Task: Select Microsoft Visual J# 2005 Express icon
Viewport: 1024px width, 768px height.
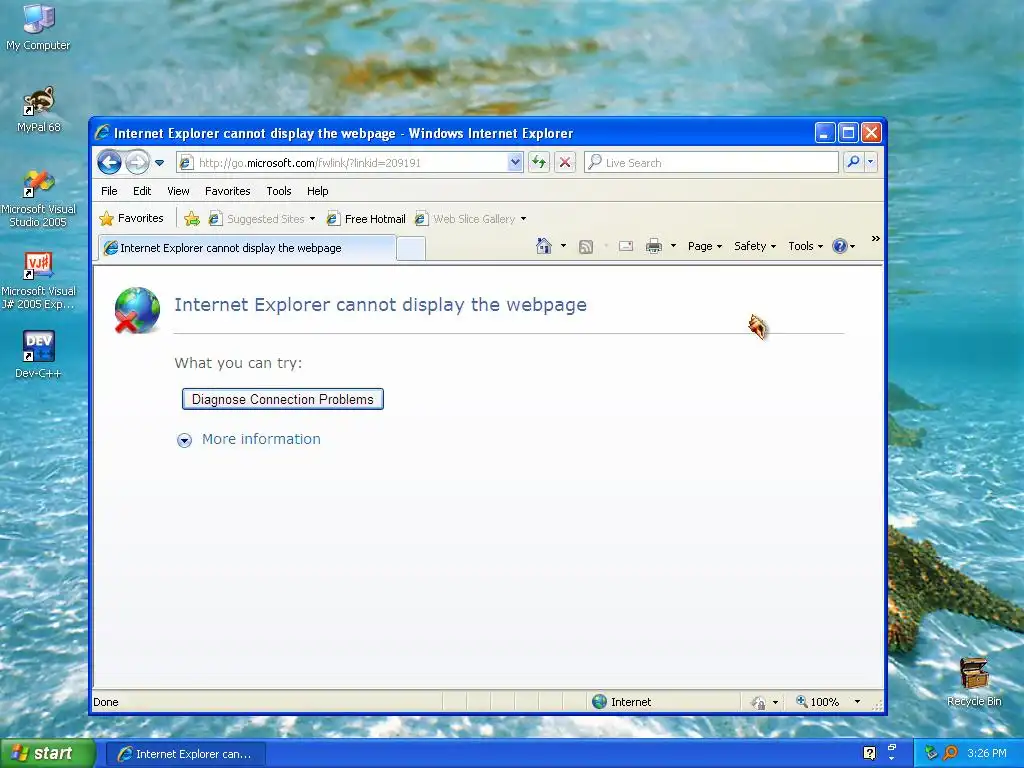Action: point(39,281)
